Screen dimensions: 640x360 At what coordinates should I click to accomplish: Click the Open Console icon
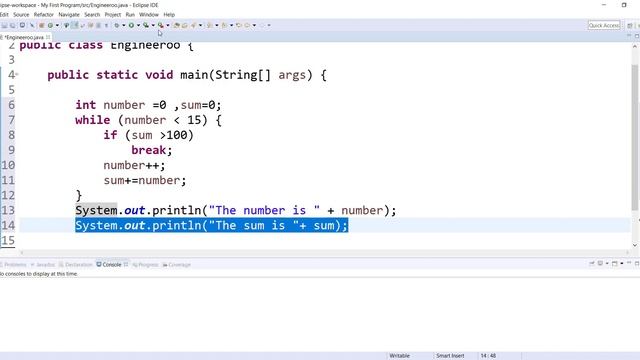point(615,263)
